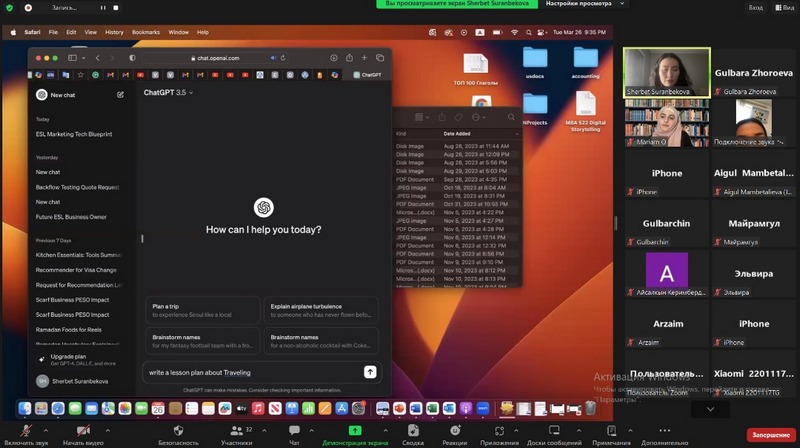Screen dimensions: 800x448
Task: Click the green share screen icon
Action: (x=355, y=430)
